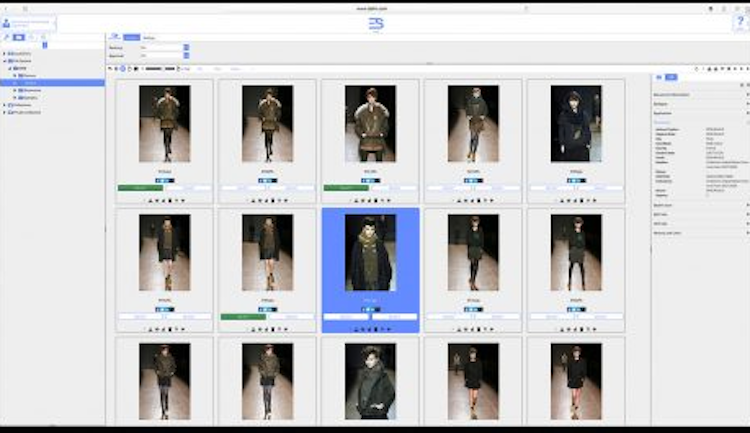Expand the tree folder just below the selected row
750x433 pixels.
tap(15, 90)
